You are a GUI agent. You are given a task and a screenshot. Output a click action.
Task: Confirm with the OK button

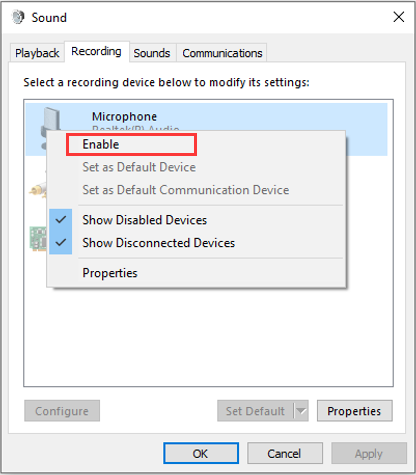point(201,453)
